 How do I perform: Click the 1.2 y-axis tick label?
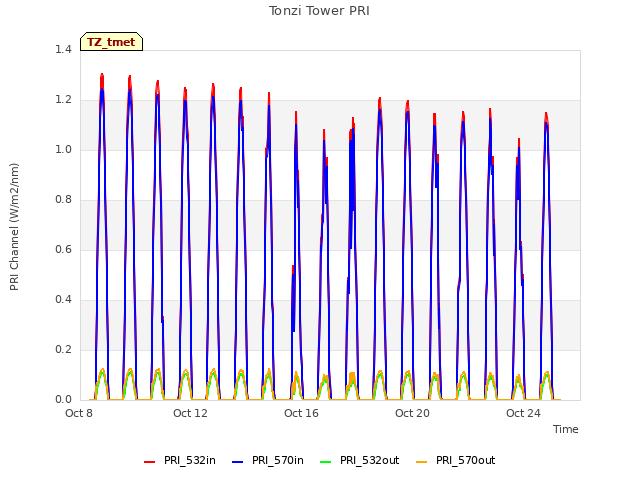tap(63, 99)
